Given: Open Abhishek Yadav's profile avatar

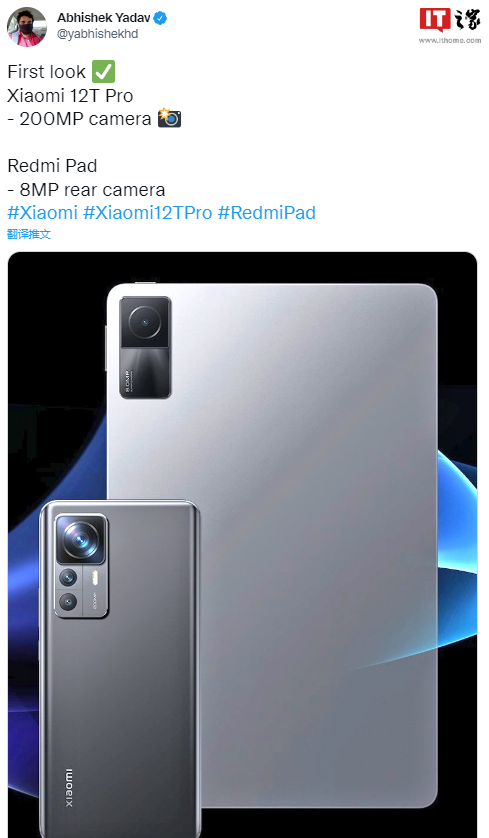Looking at the screenshot, I should 27,27.
